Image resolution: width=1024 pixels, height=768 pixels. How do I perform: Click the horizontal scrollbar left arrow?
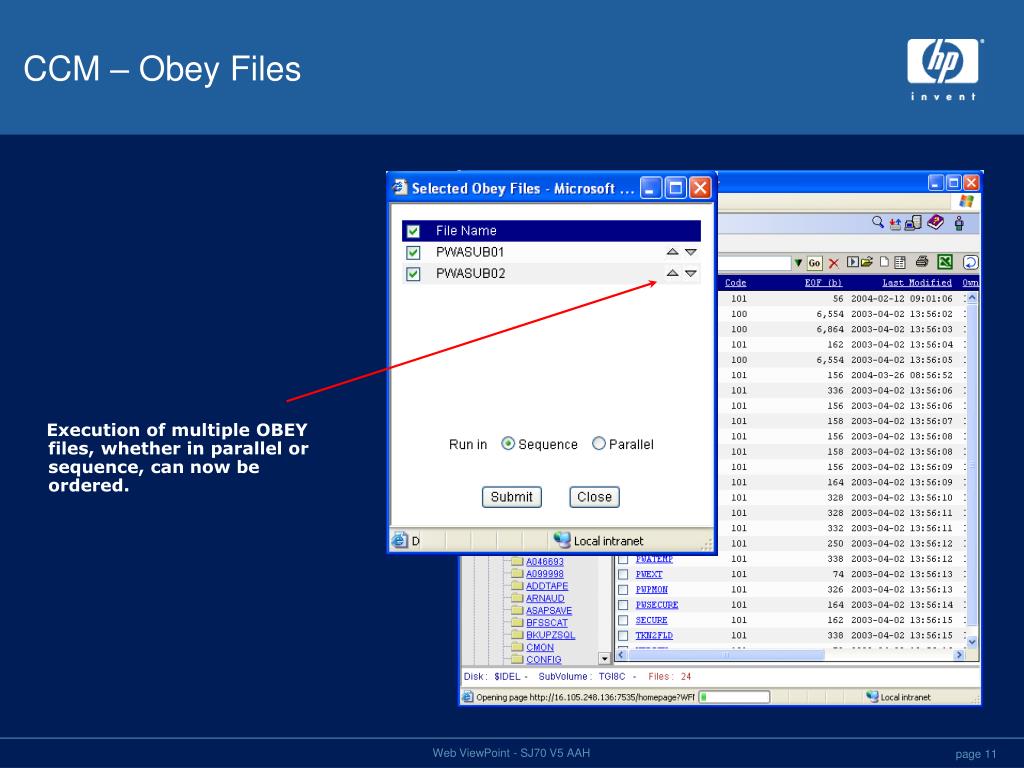click(x=621, y=654)
